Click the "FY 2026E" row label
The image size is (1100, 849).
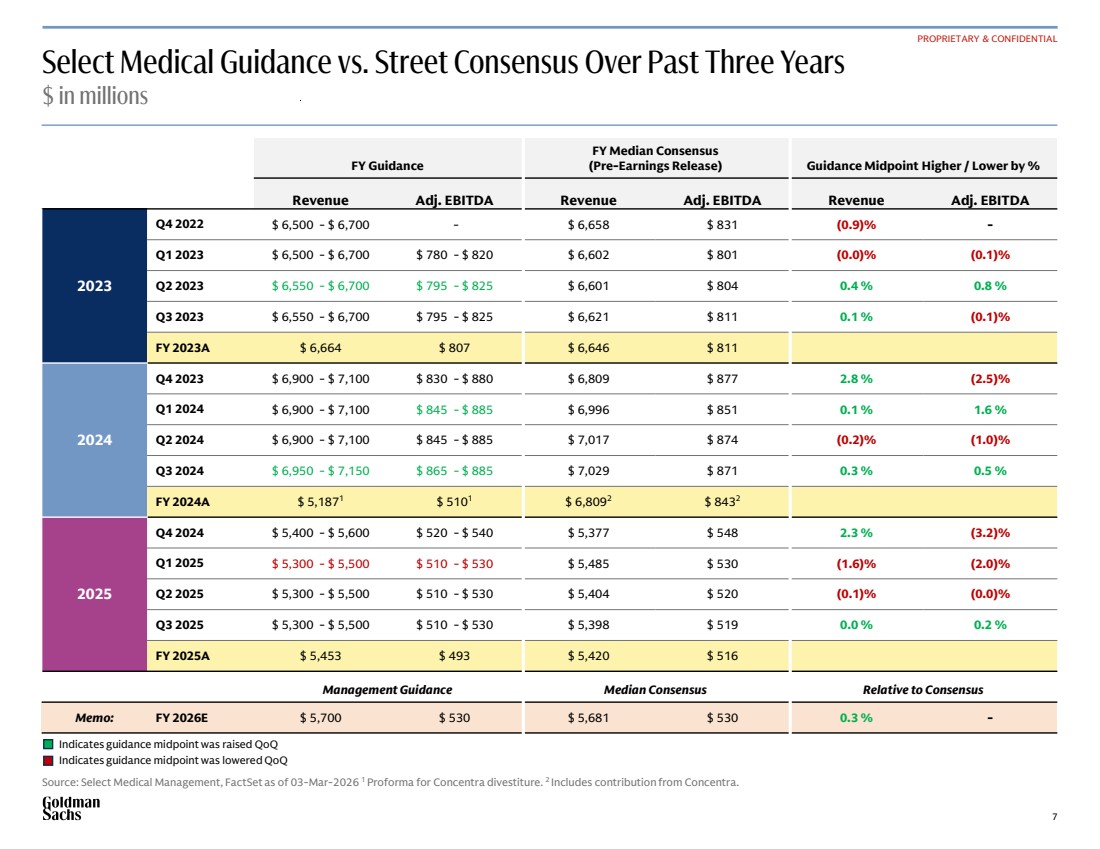click(x=182, y=718)
